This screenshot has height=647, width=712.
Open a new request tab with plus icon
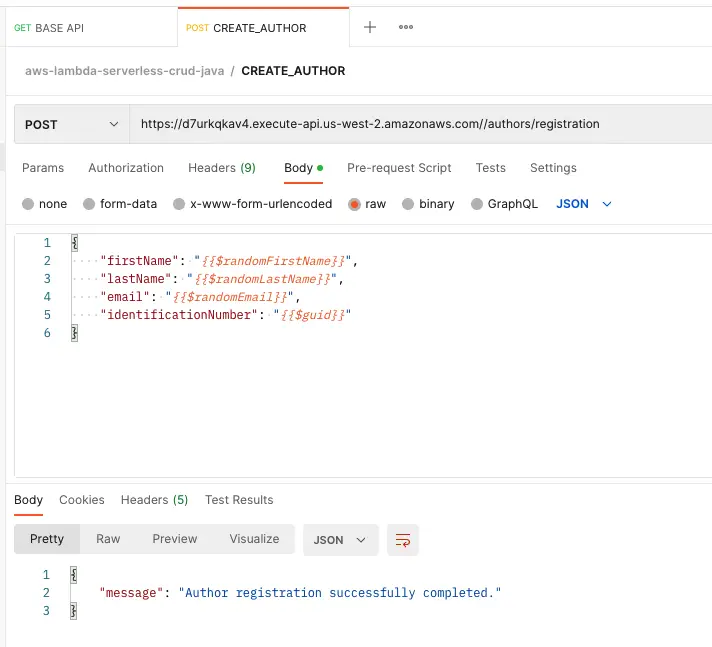[x=370, y=27]
